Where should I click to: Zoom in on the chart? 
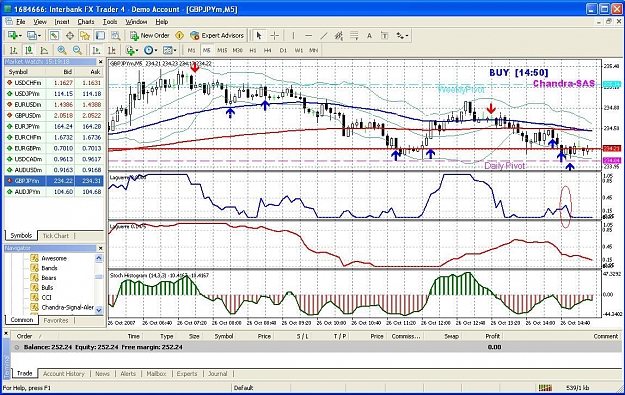(62, 50)
